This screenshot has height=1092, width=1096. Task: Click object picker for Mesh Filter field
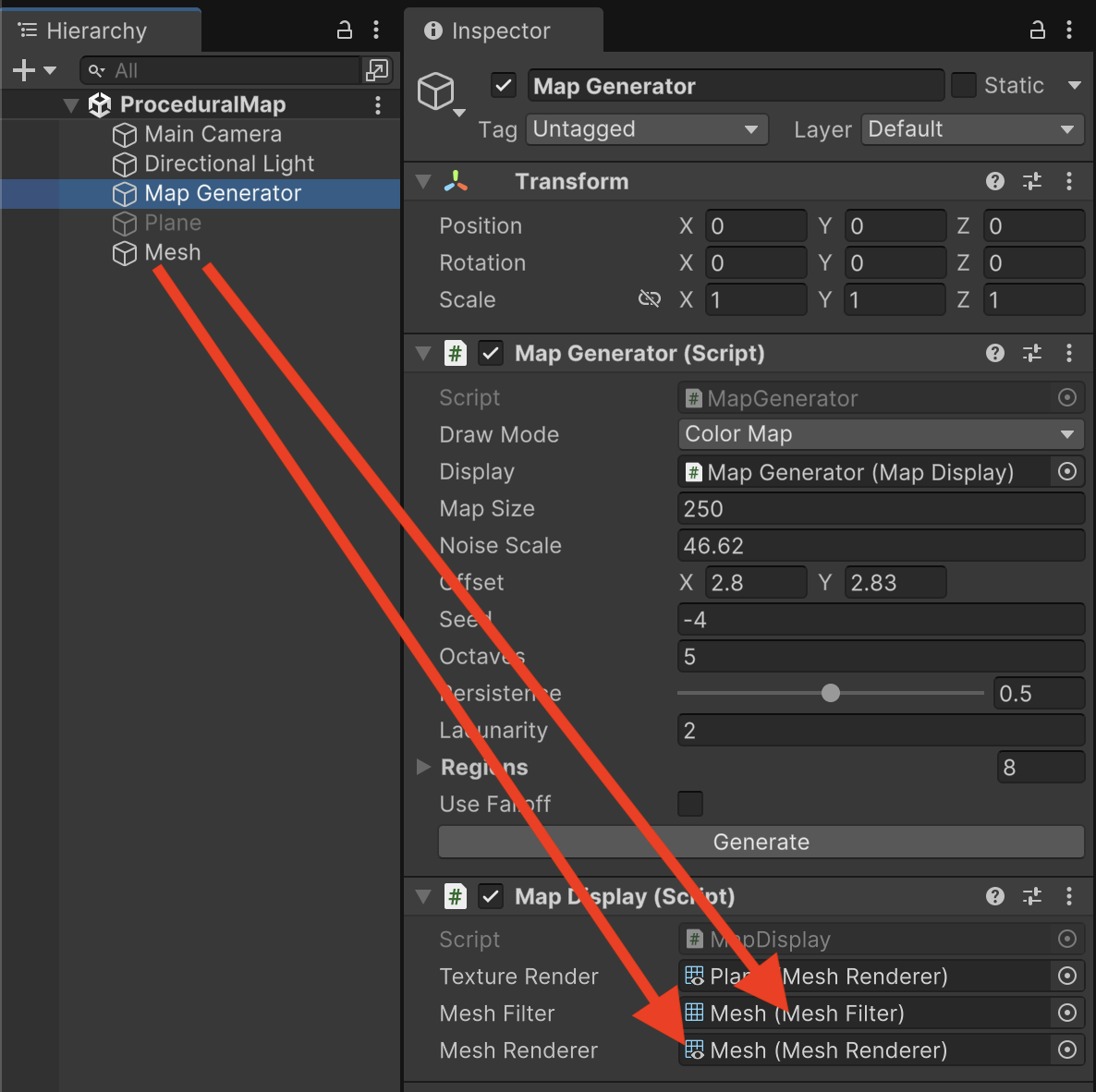coord(1067,1013)
